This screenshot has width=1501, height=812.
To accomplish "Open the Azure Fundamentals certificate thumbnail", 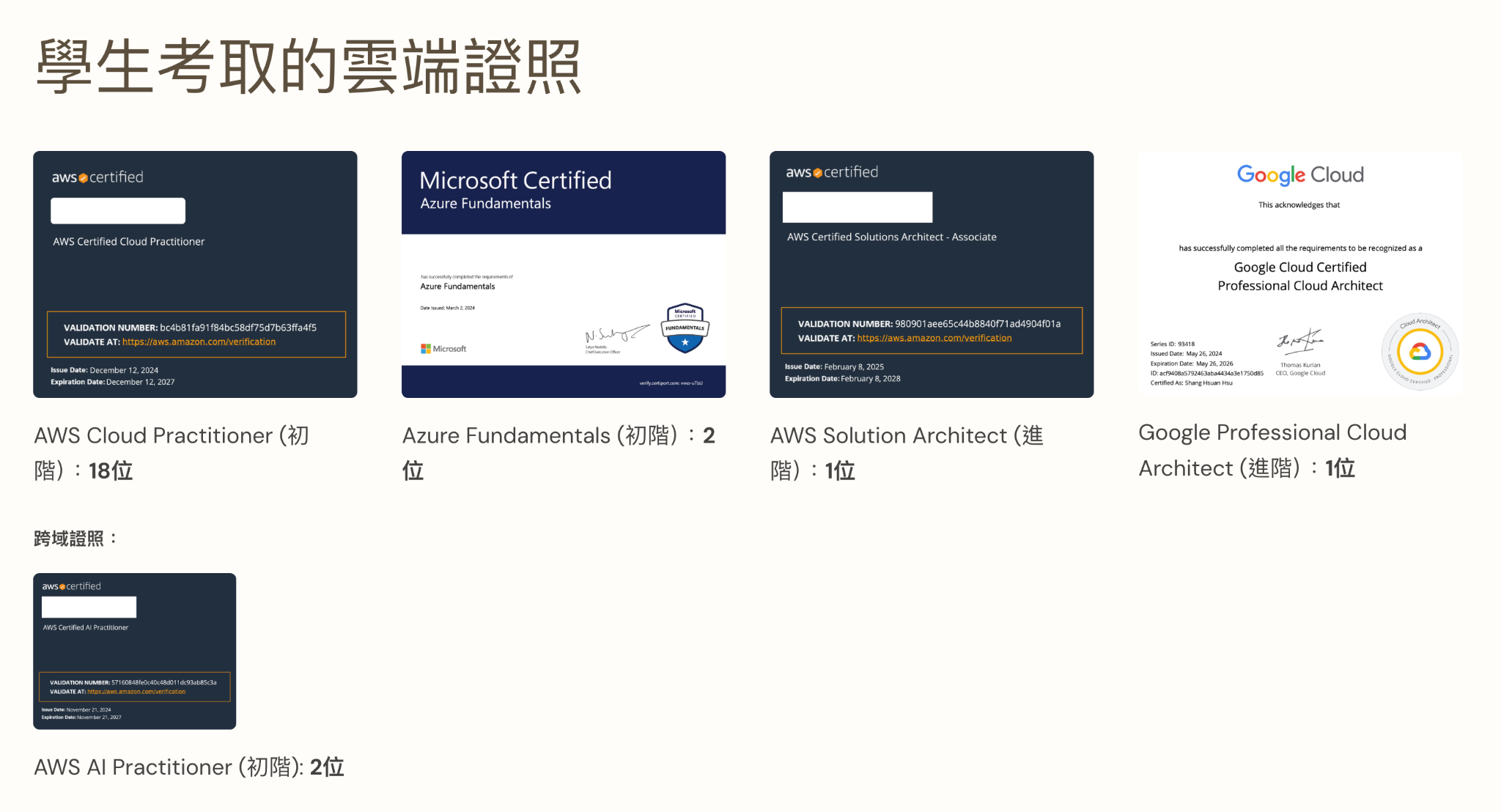I will point(564,274).
